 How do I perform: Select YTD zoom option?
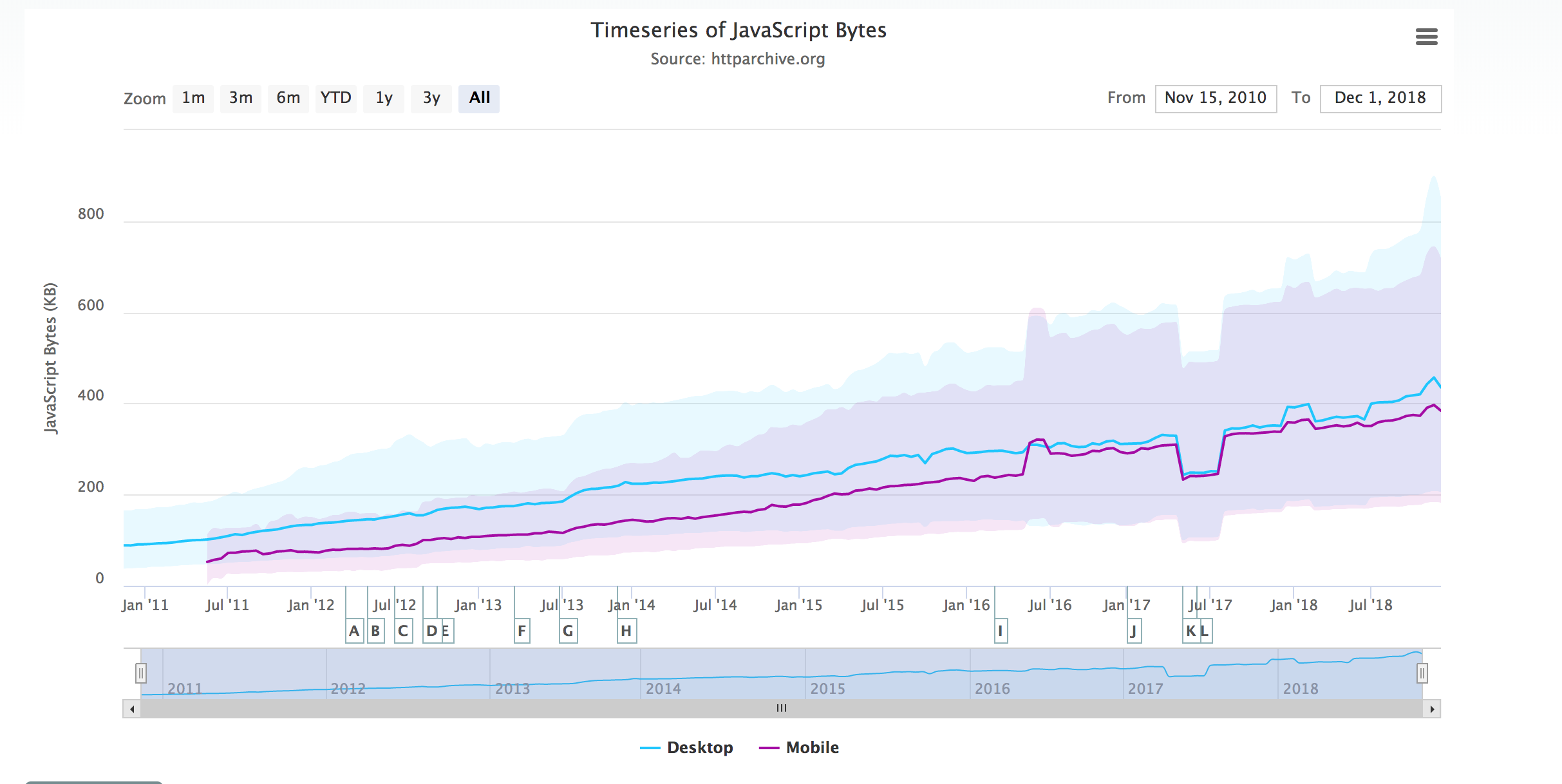pyautogui.click(x=335, y=98)
